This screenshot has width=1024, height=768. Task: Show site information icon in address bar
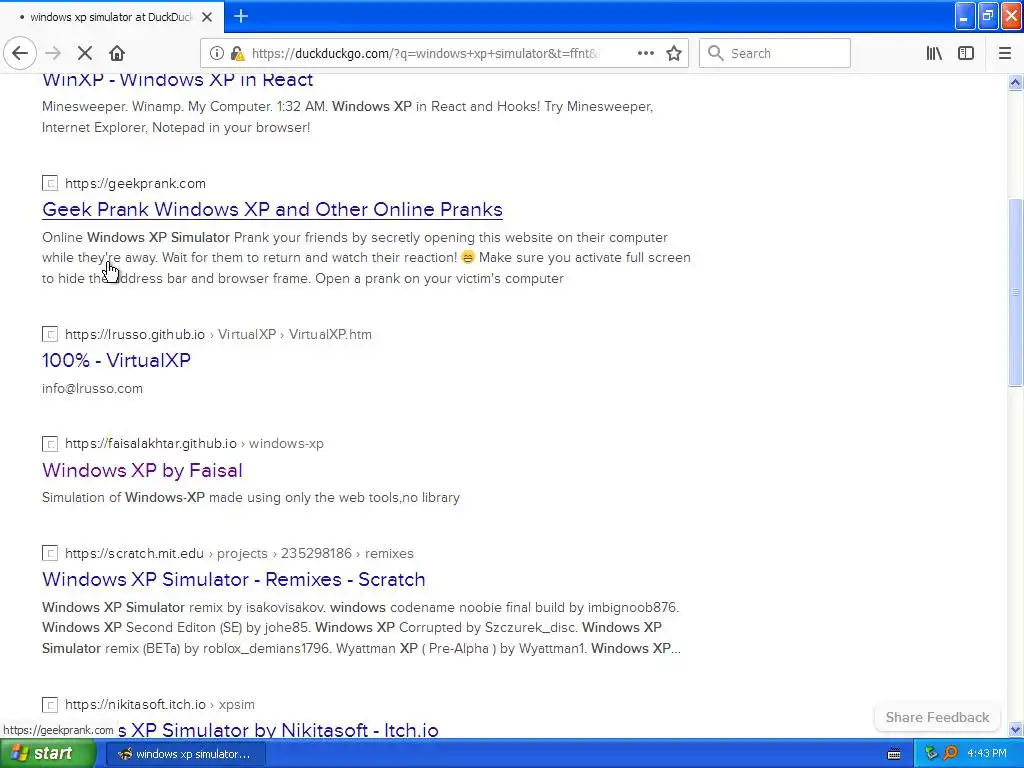coord(216,54)
